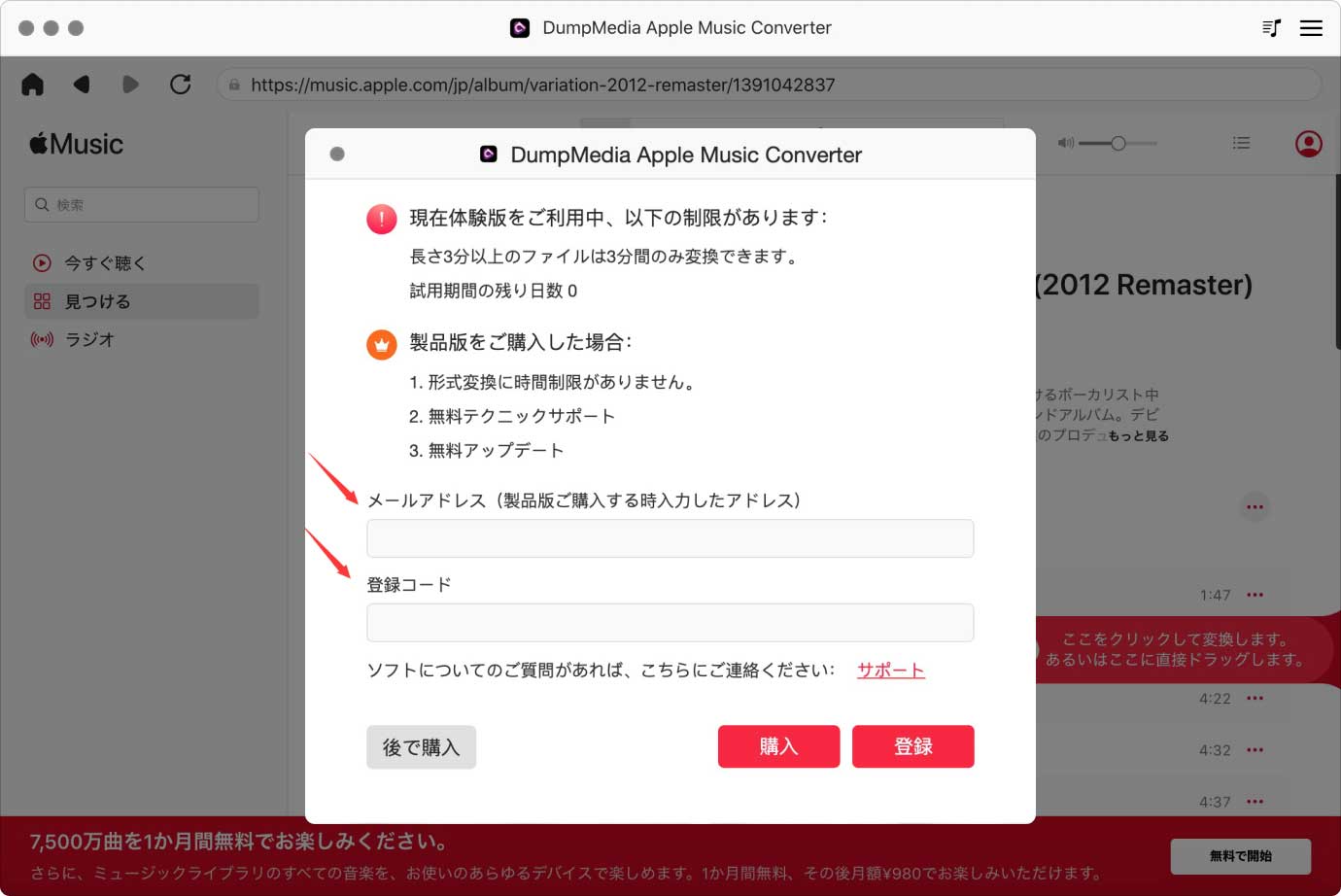Click the 購入 button
Viewport: 1341px width, 896px height.
click(x=778, y=746)
